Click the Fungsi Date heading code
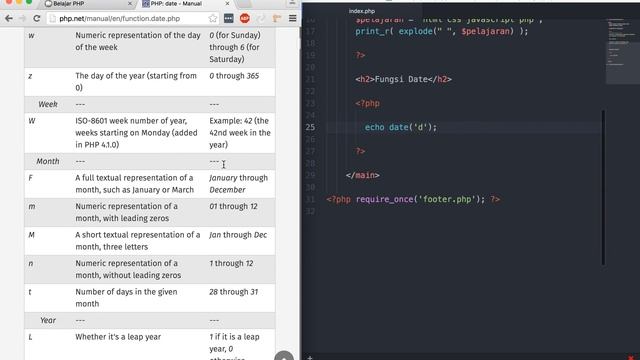 coord(403,79)
